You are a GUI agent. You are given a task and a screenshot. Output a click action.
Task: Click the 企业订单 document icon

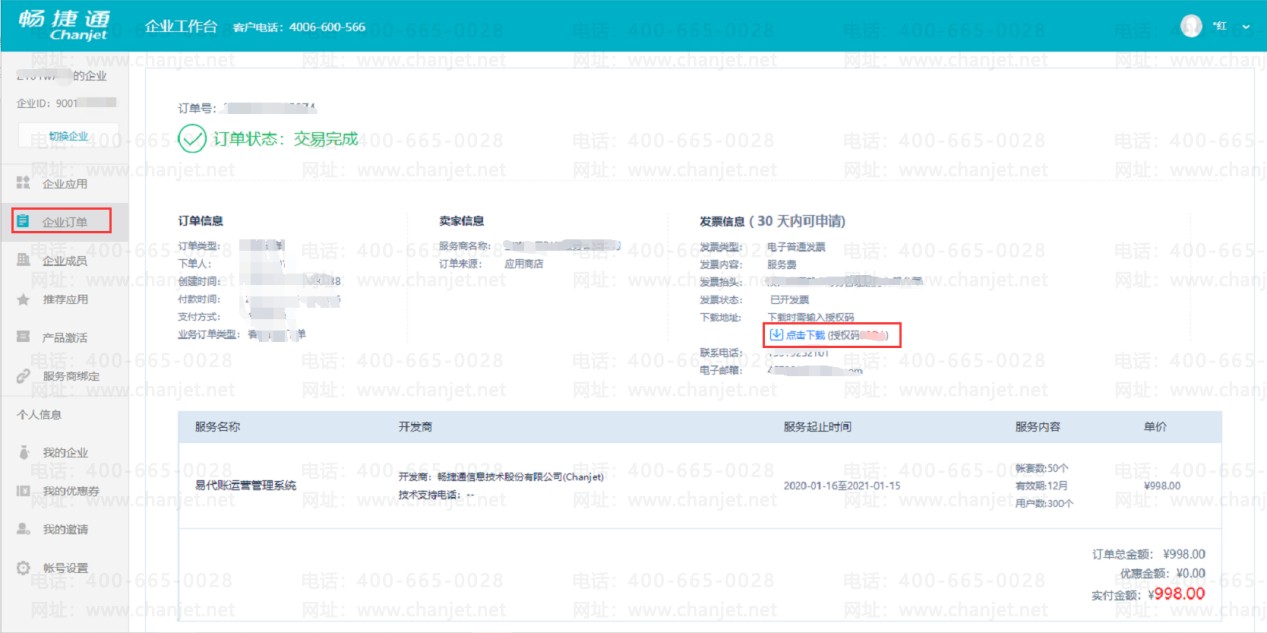tap(24, 221)
